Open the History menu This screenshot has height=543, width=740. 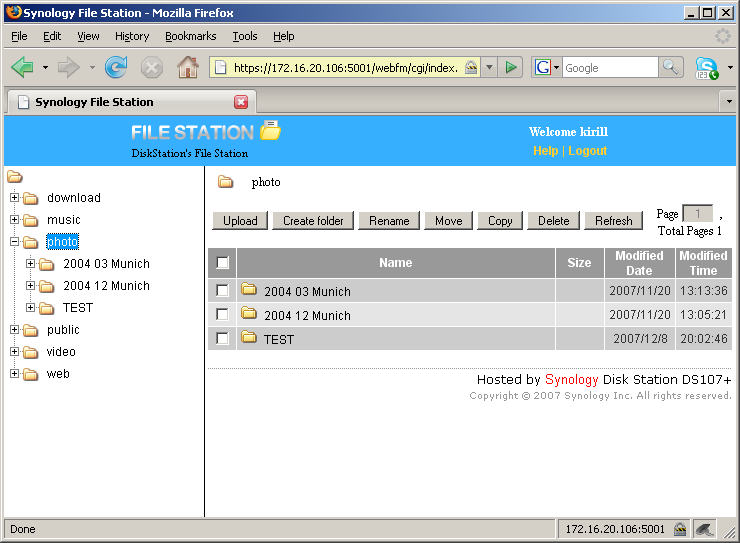pos(132,36)
